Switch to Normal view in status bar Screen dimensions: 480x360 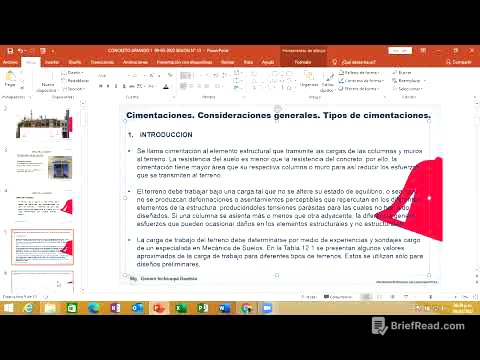coord(366,296)
